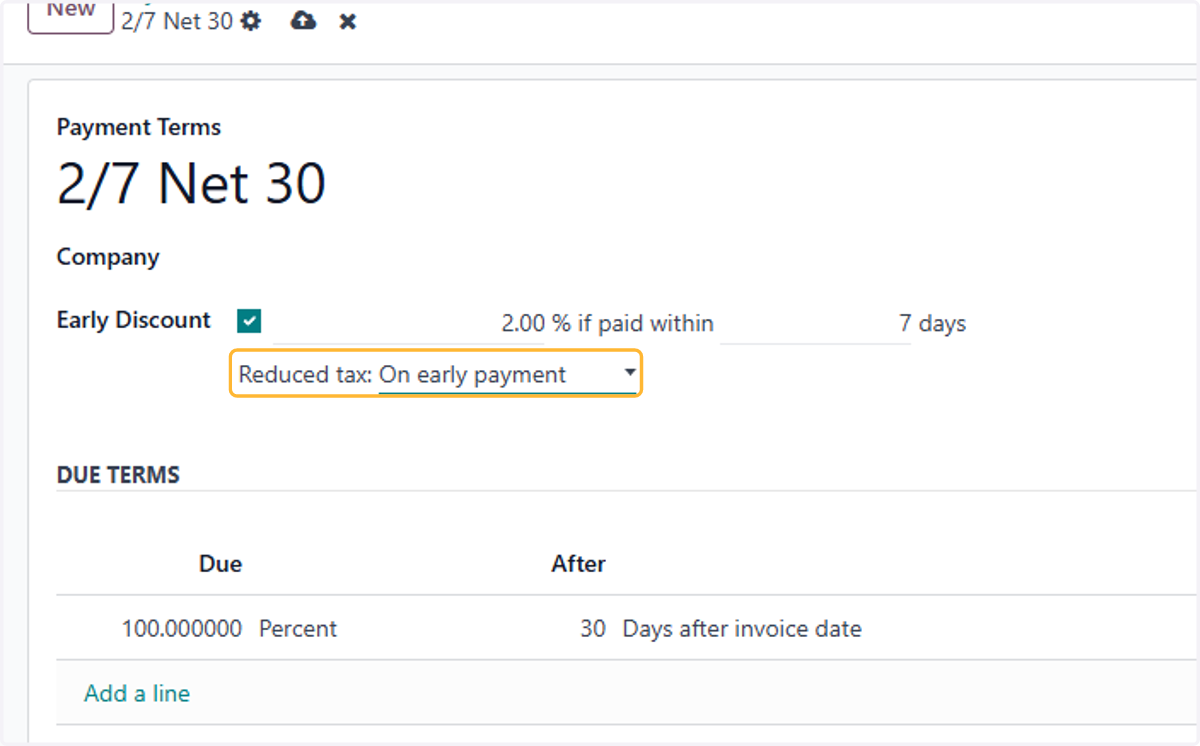
Task: Add a line to the due terms
Action: (137, 693)
